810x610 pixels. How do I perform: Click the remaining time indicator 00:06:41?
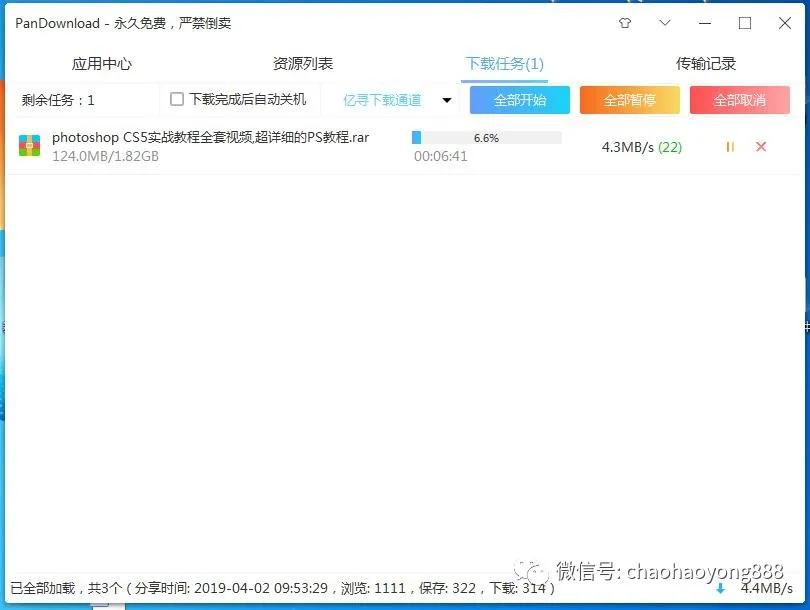click(x=440, y=156)
